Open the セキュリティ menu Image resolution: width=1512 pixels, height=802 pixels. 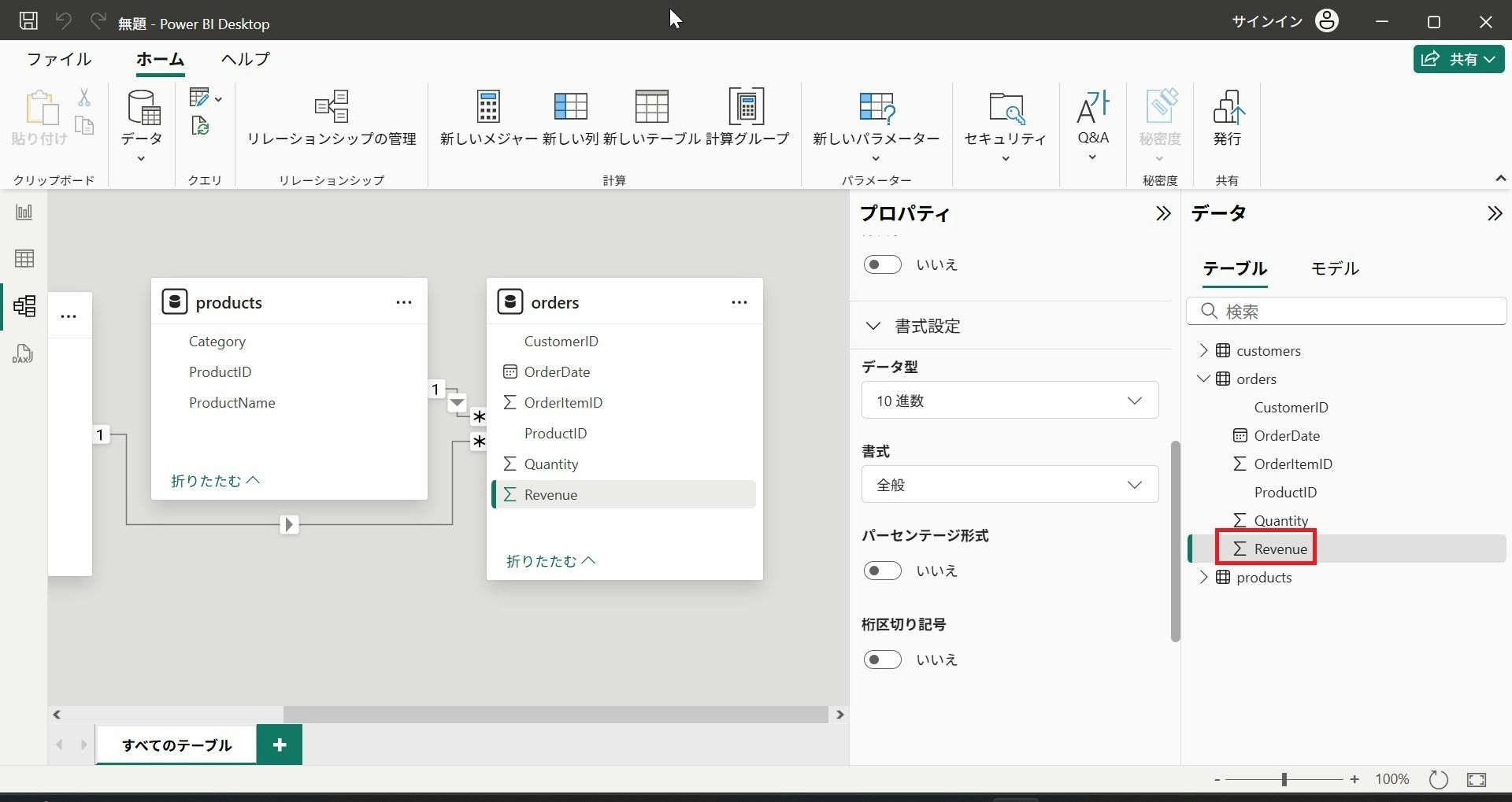tap(1006, 124)
